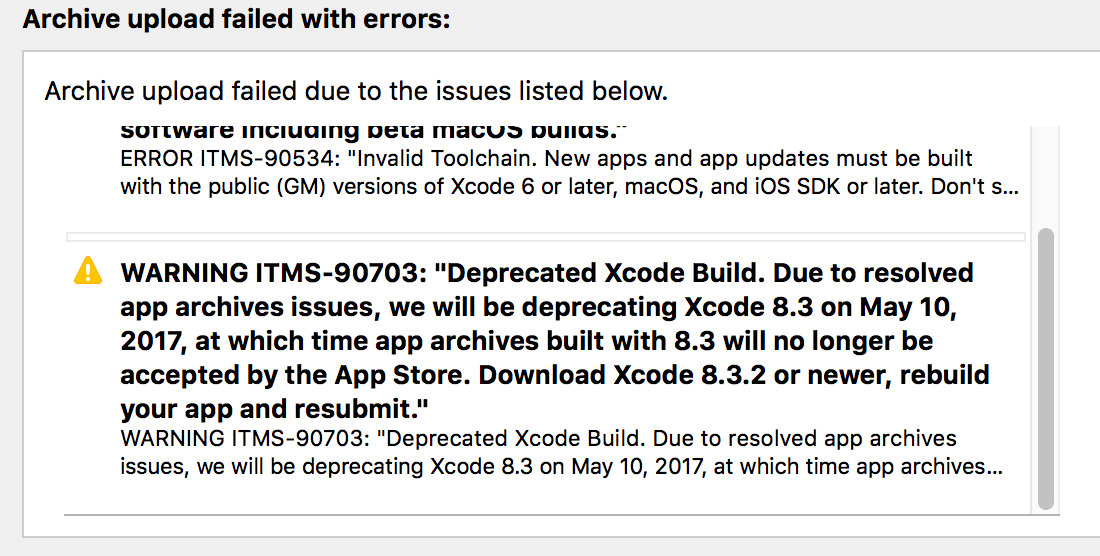The height and width of the screenshot is (556, 1100).
Task: Click scrollbar track below the thumb
Action: pos(1045,513)
